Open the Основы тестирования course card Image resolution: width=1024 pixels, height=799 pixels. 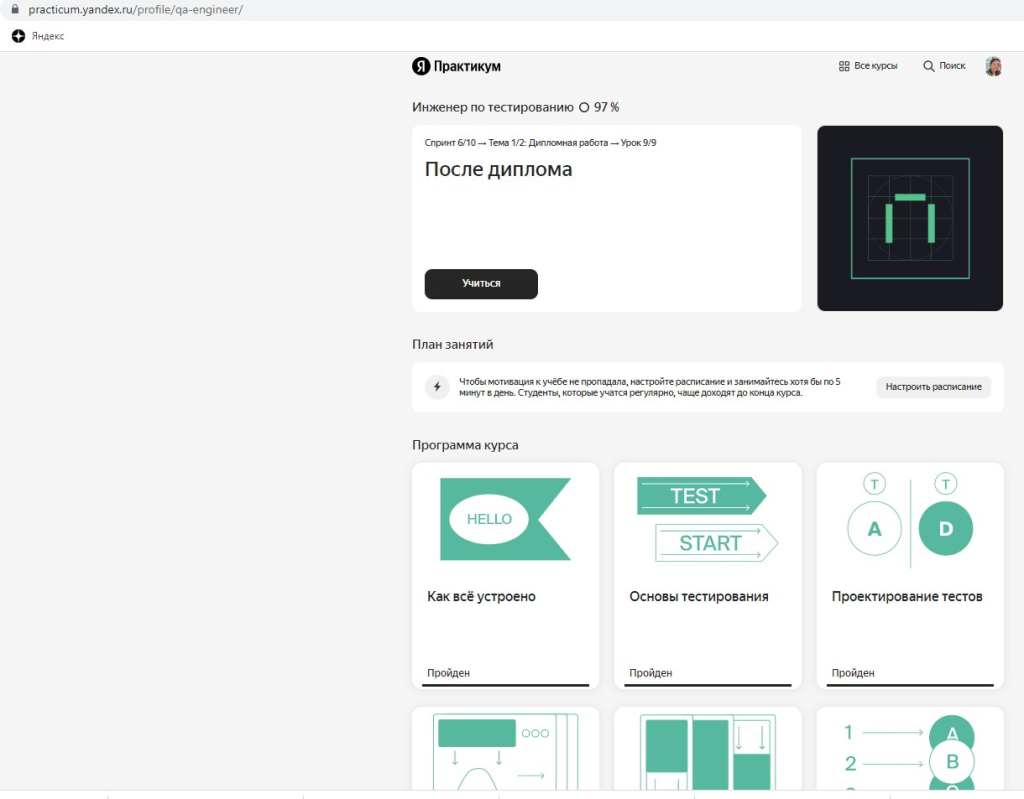[x=707, y=576]
